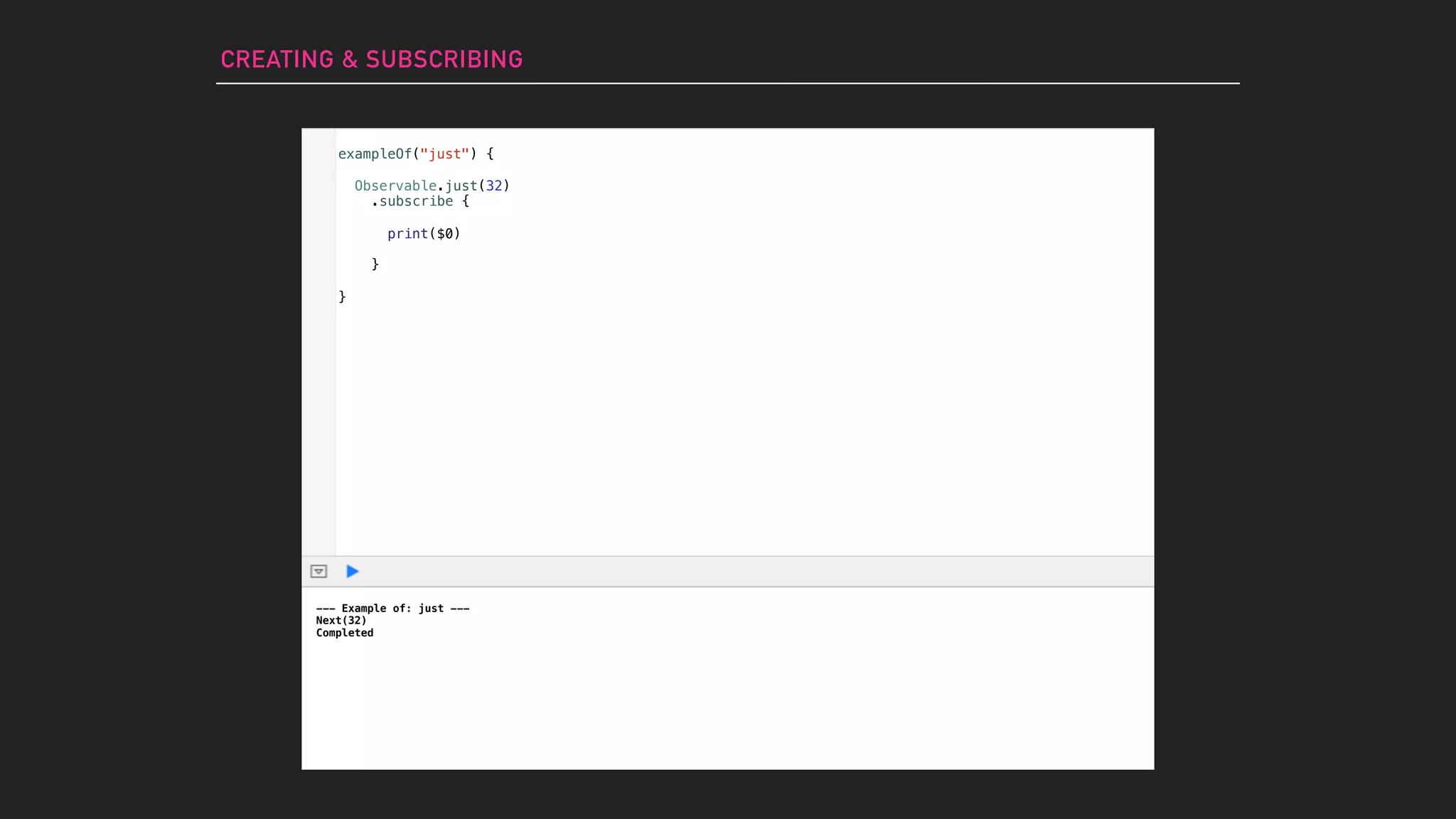
Task: Click the .subscribe method call
Action: (412, 202)
